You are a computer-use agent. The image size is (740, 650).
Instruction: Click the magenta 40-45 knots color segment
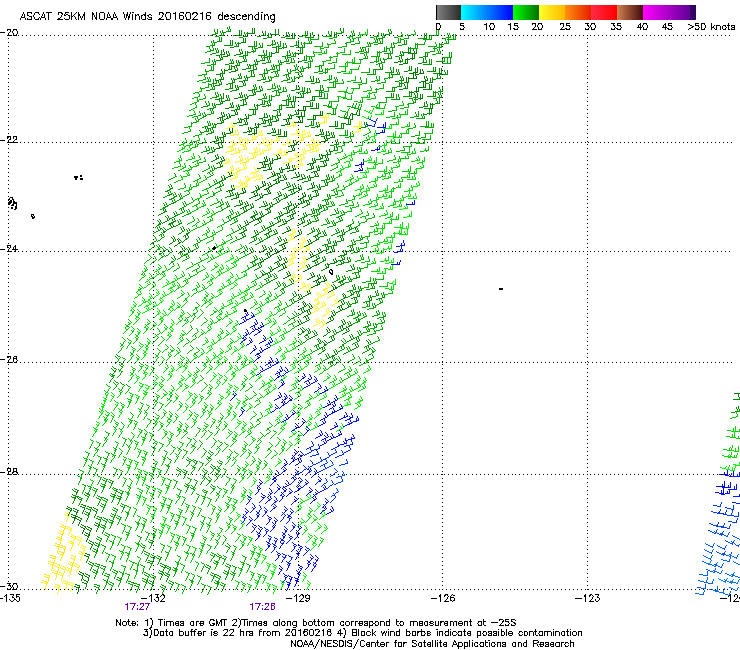[x=656, y=12]
